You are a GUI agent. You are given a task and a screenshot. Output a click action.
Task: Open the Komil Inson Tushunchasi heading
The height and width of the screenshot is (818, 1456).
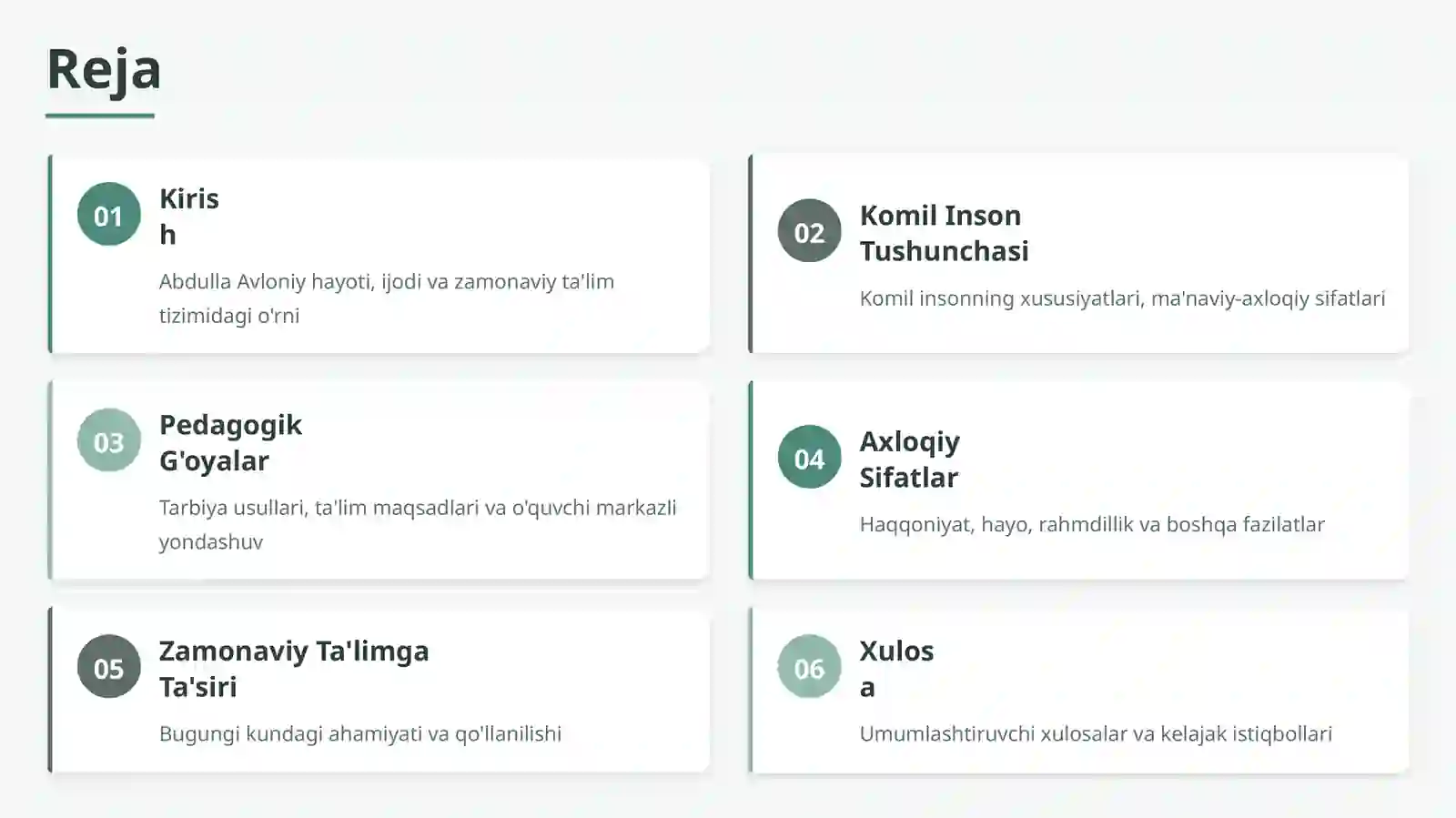coord(944,233)
